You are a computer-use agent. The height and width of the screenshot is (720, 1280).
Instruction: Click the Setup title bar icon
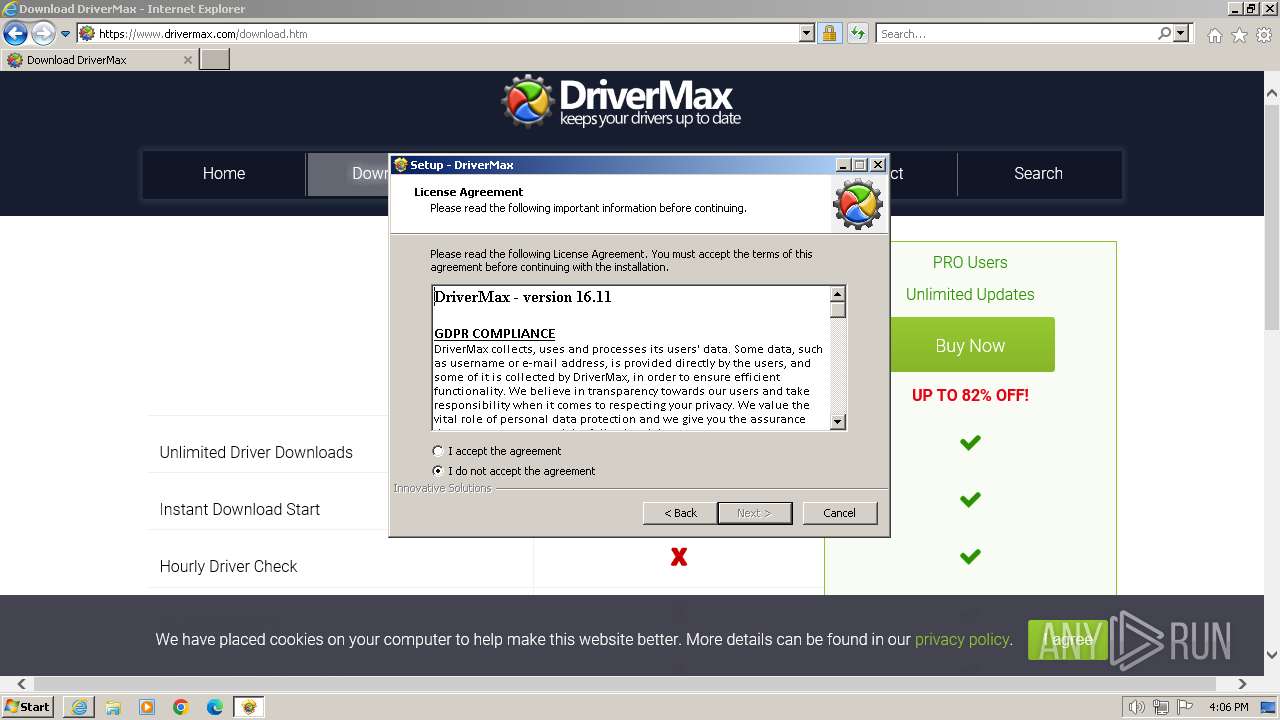click(401, 165)
